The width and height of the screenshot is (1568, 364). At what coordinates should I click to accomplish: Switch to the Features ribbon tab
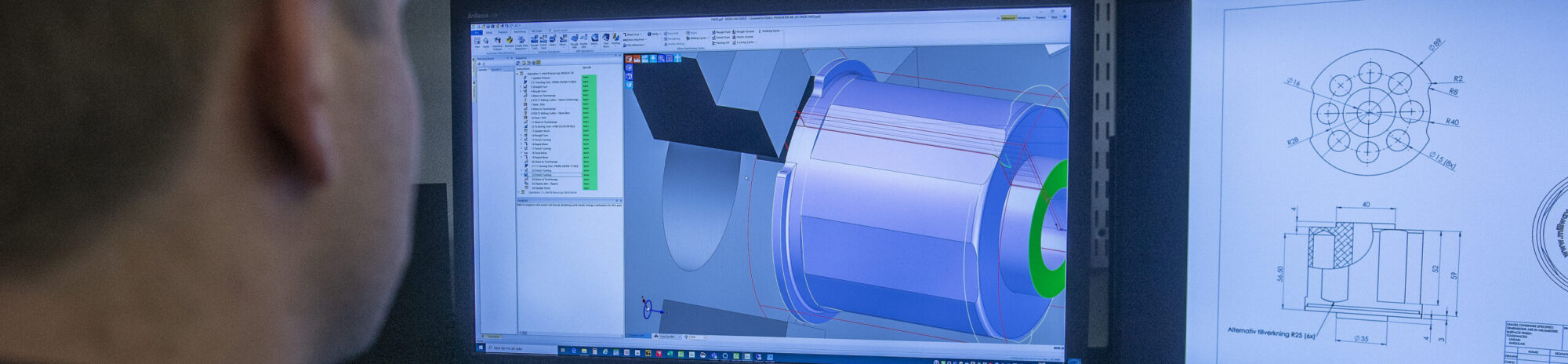(x=503, y=32)
